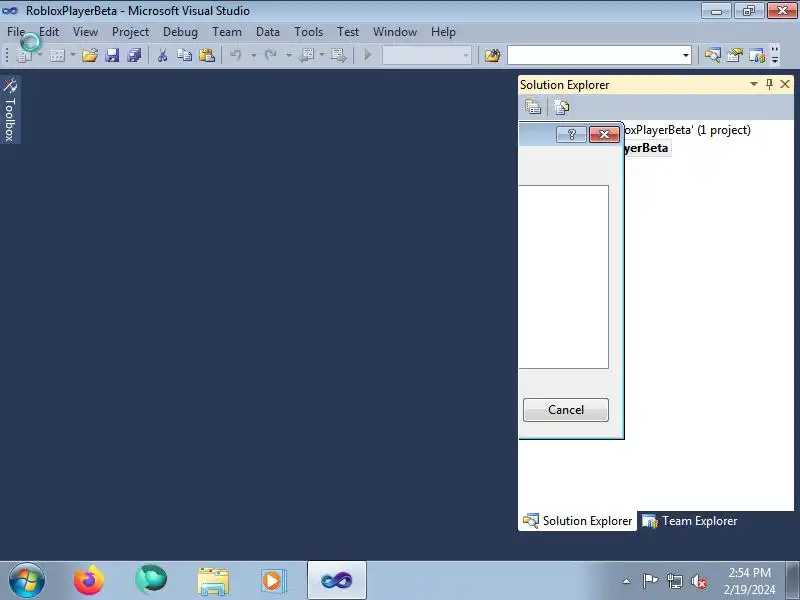Switch to the Solution Explorer bottom tab

(578, 521)
